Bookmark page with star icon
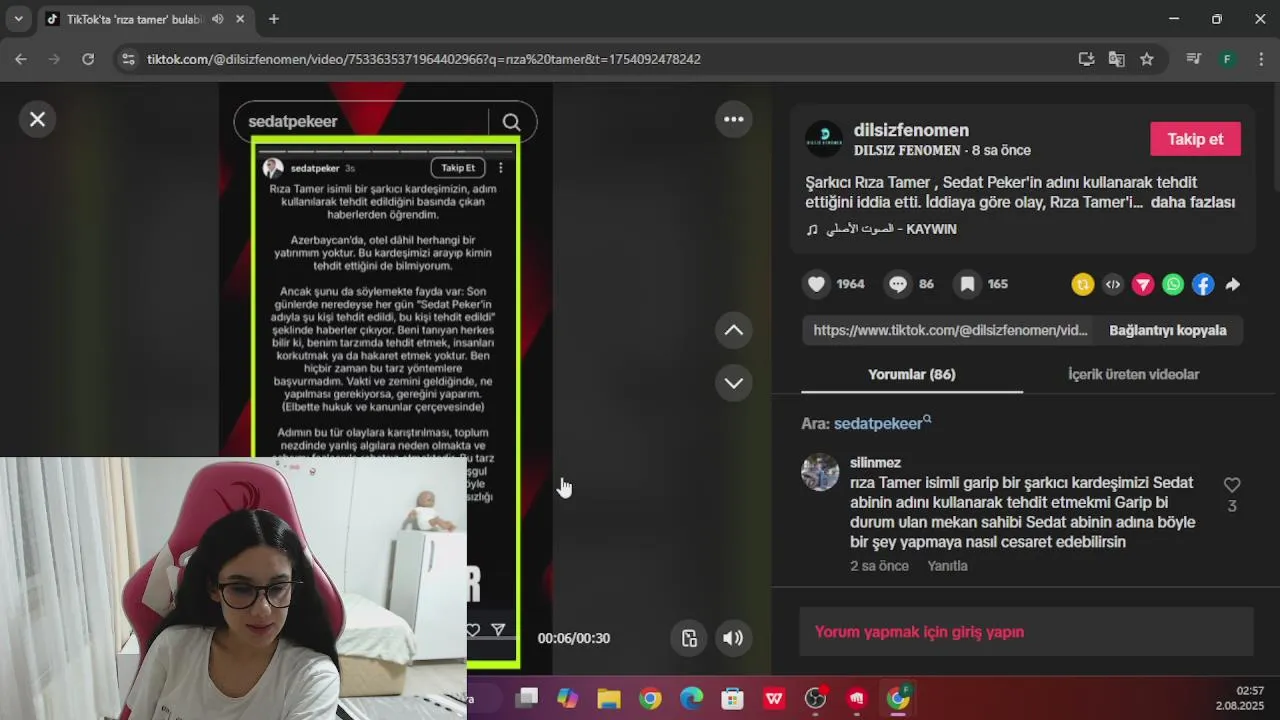This screenshot has height=720, width=1280. [1147, 59]
